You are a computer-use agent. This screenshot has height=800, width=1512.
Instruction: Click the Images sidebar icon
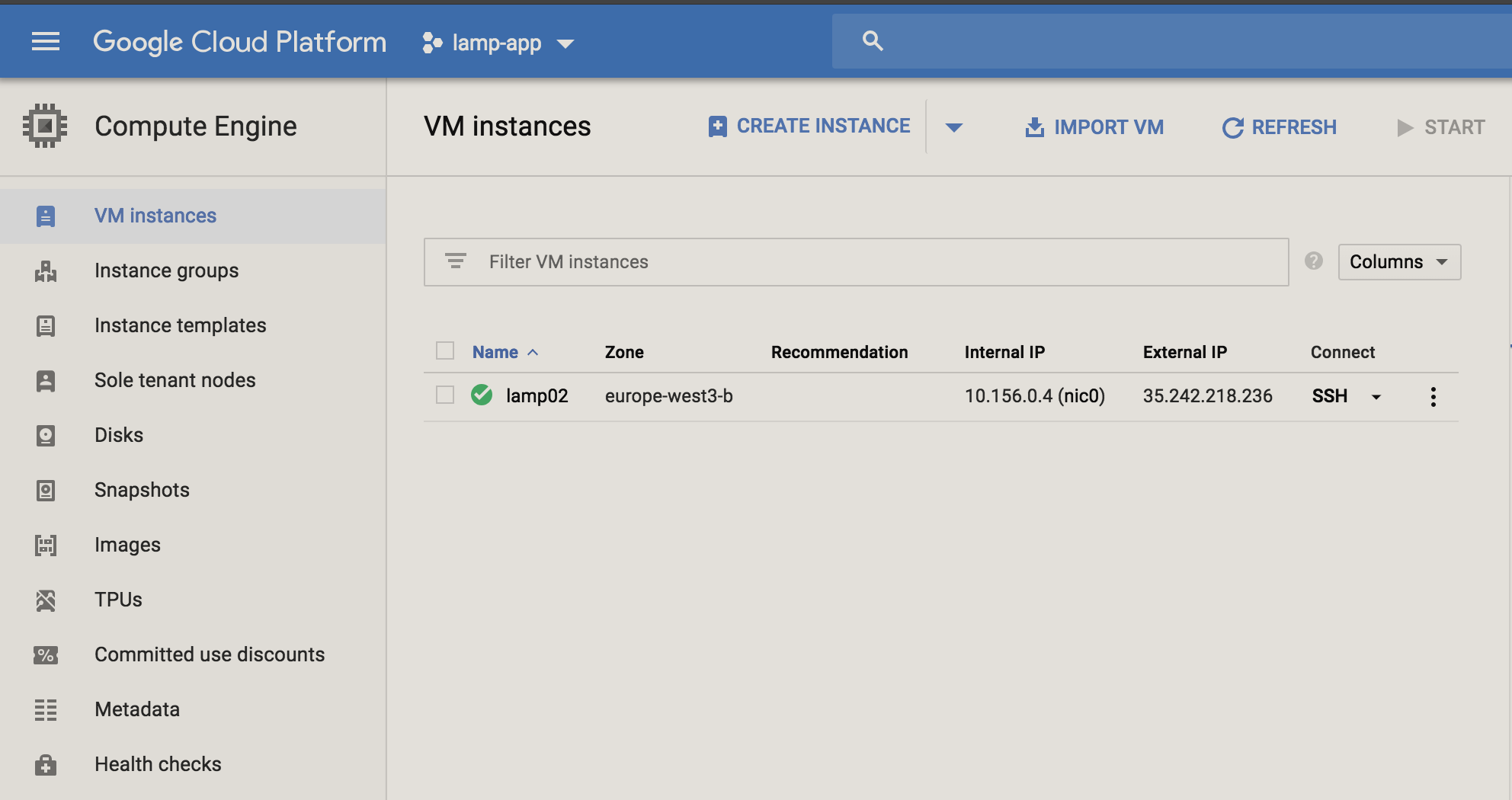pos(46,546)
